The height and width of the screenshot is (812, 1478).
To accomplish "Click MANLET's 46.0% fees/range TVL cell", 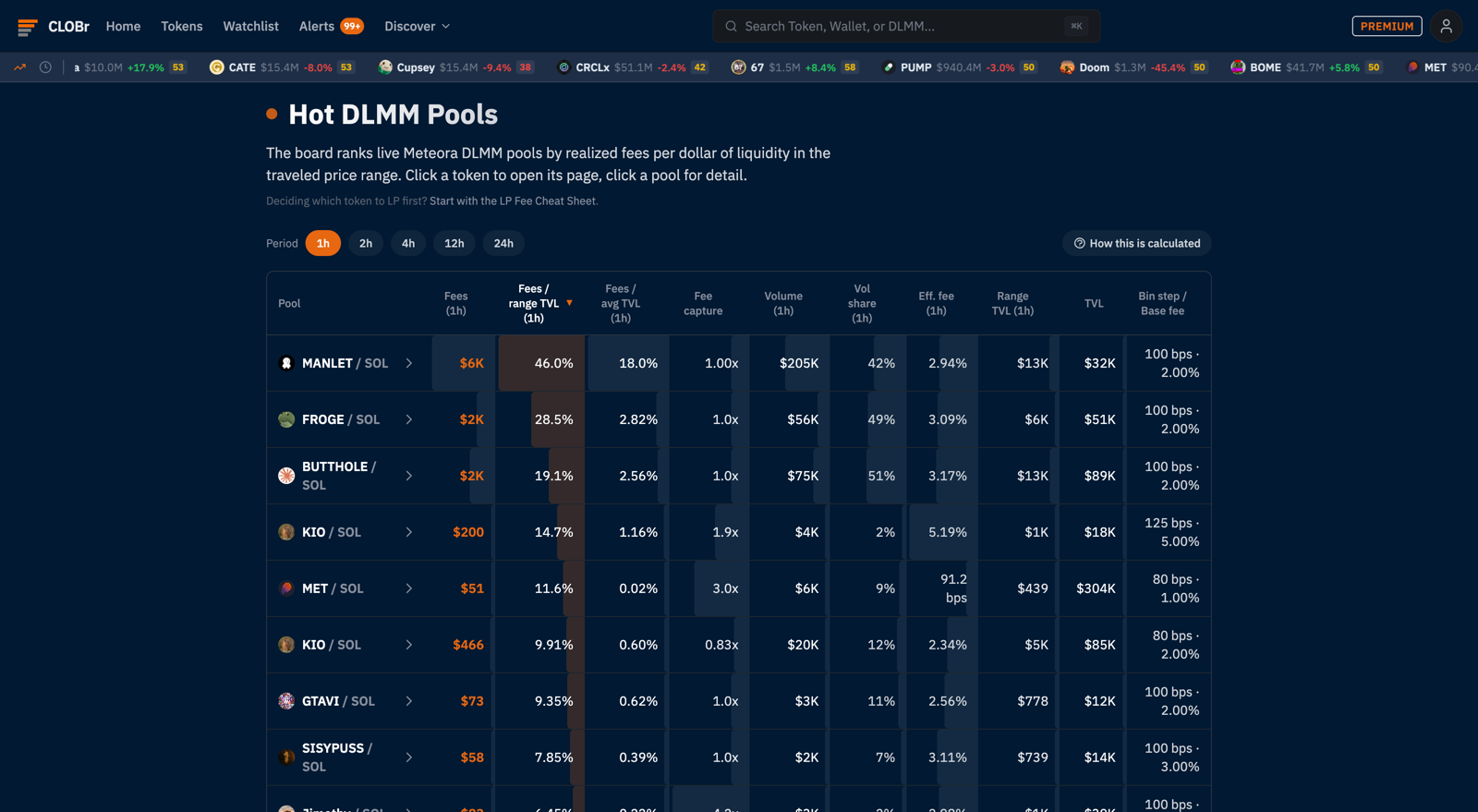I will point(541,363).
